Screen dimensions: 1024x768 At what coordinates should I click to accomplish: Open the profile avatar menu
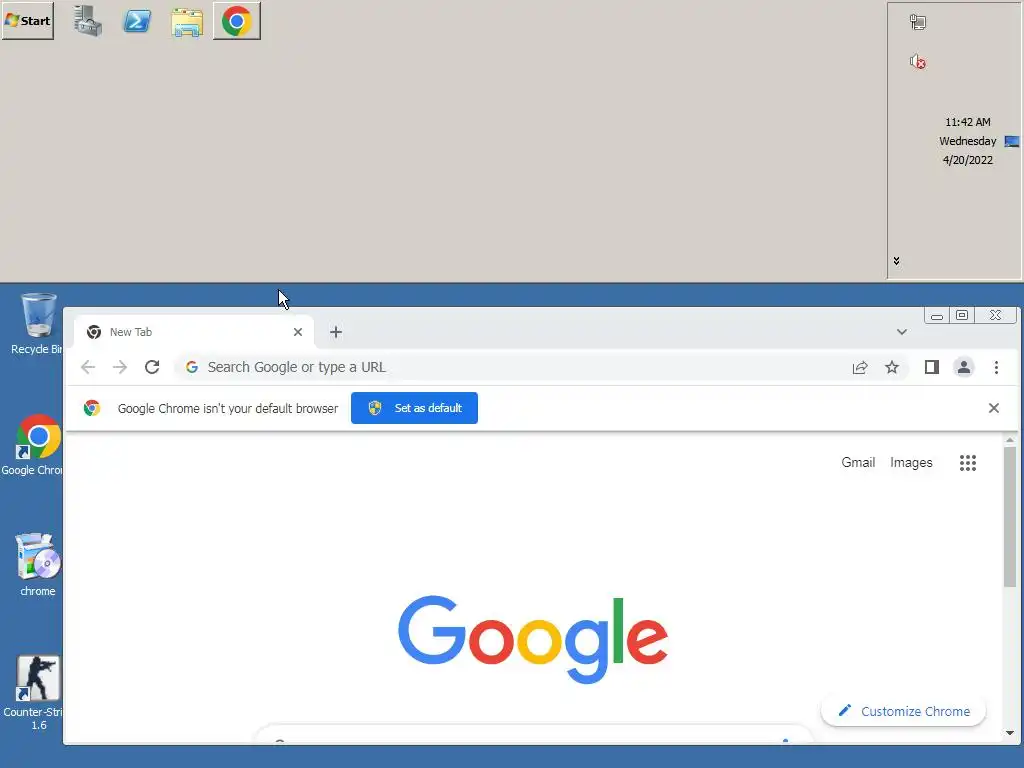963,367
